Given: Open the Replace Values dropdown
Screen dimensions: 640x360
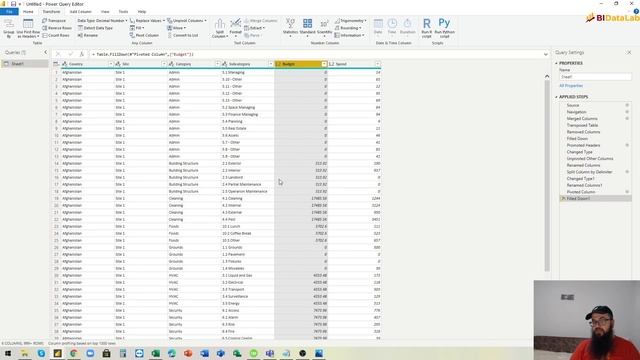Looking at the screenshot, I should (147, 20).
